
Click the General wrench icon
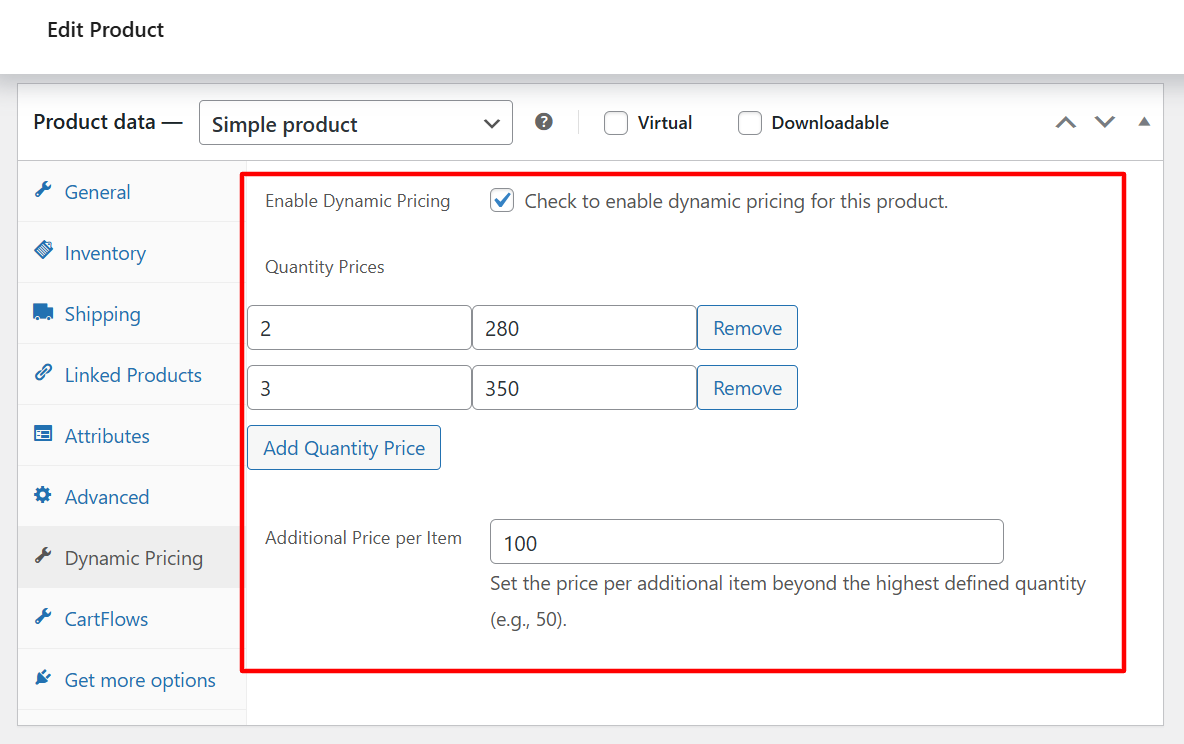click(43, 190)
